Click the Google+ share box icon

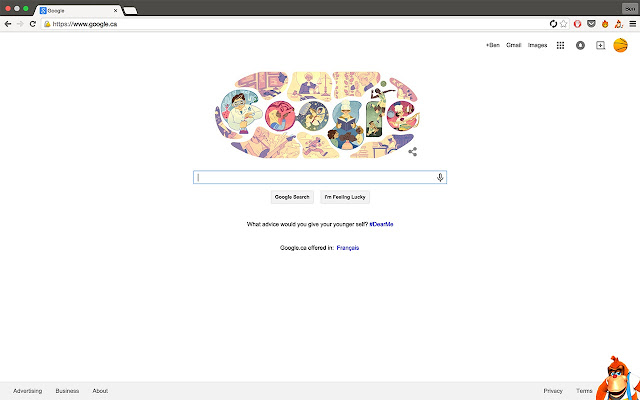600,45
